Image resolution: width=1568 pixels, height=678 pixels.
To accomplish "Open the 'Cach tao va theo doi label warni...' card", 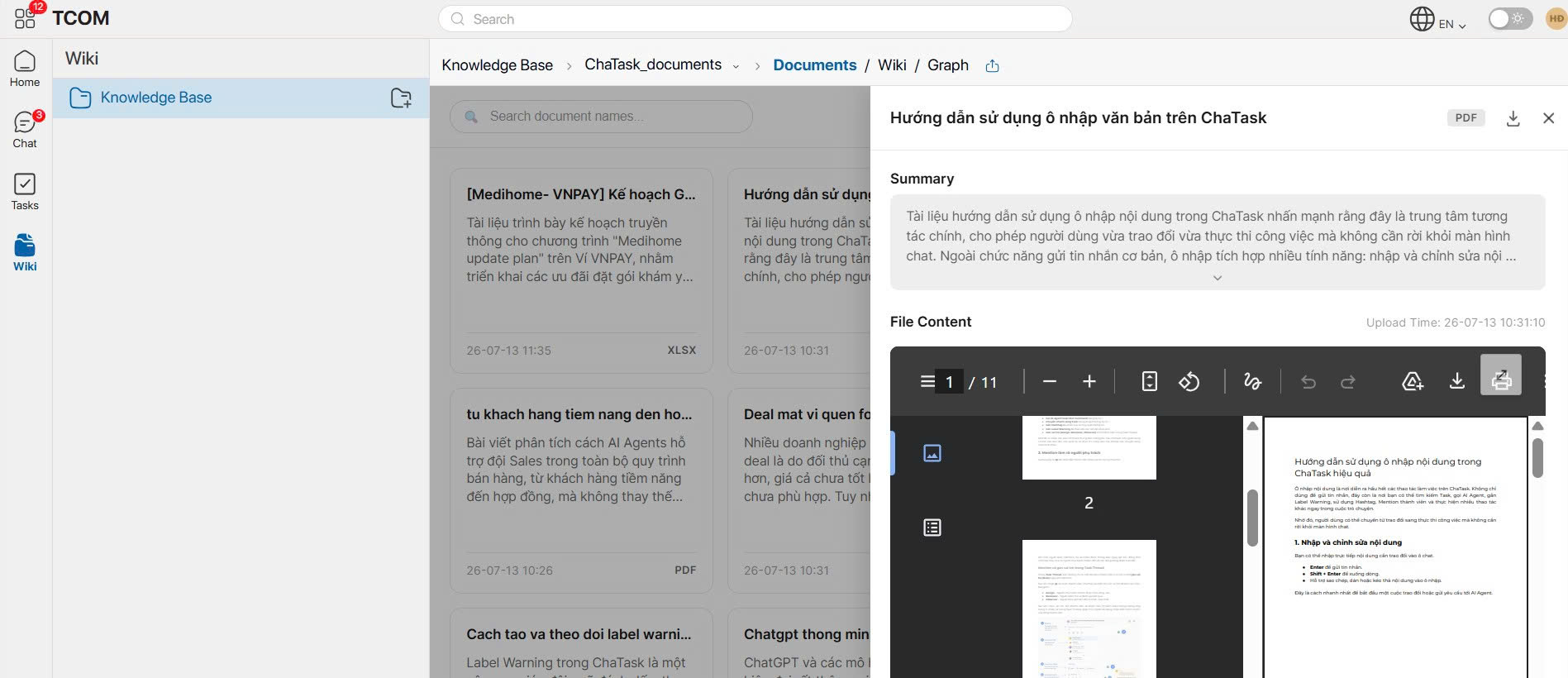I will [581, 643].
